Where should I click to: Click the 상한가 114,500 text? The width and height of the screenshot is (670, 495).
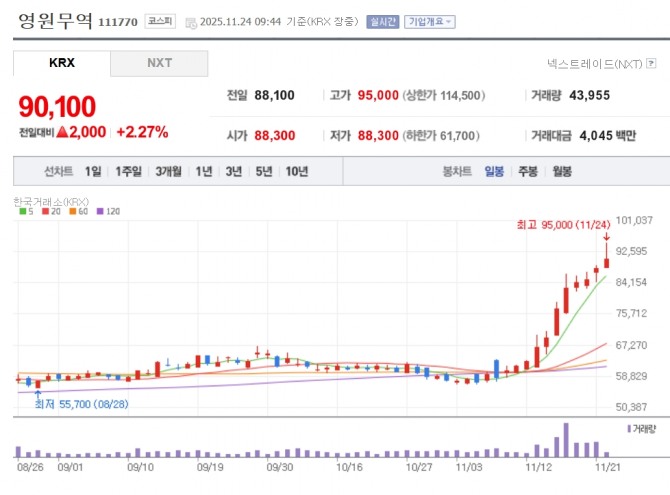coord(444,95)
